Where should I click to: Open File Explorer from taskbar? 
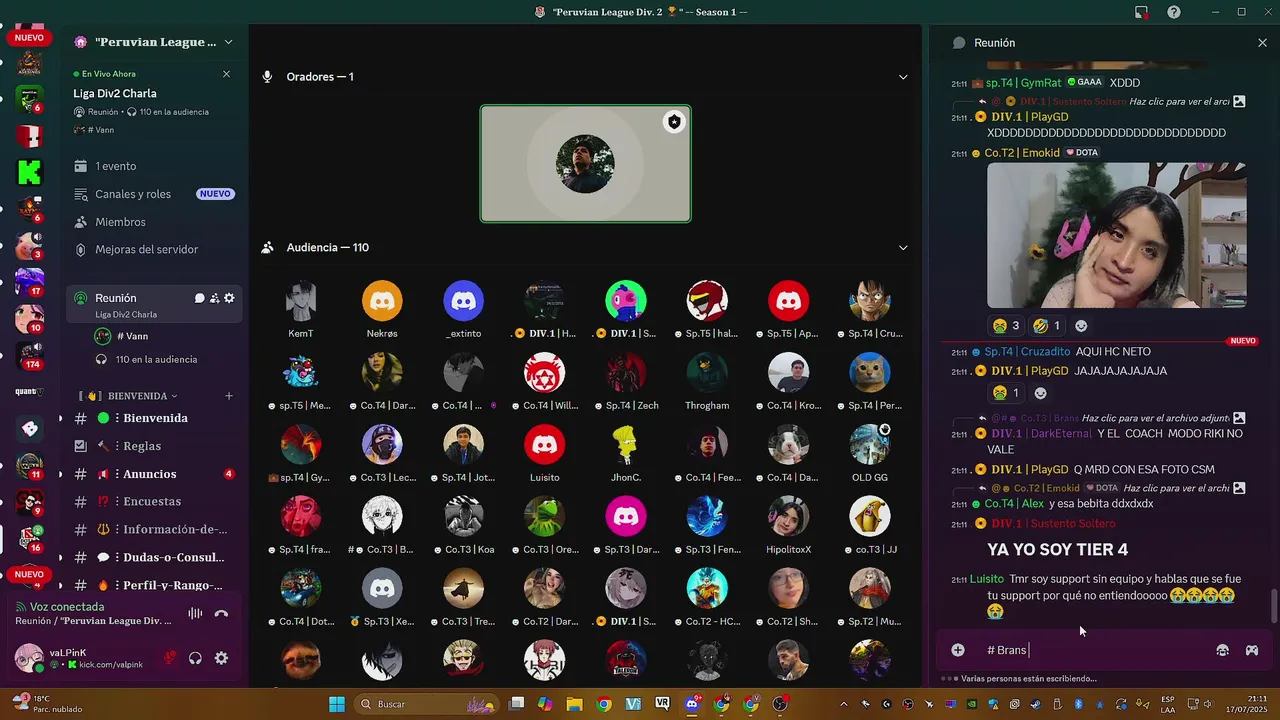click(x=574, y=704)
